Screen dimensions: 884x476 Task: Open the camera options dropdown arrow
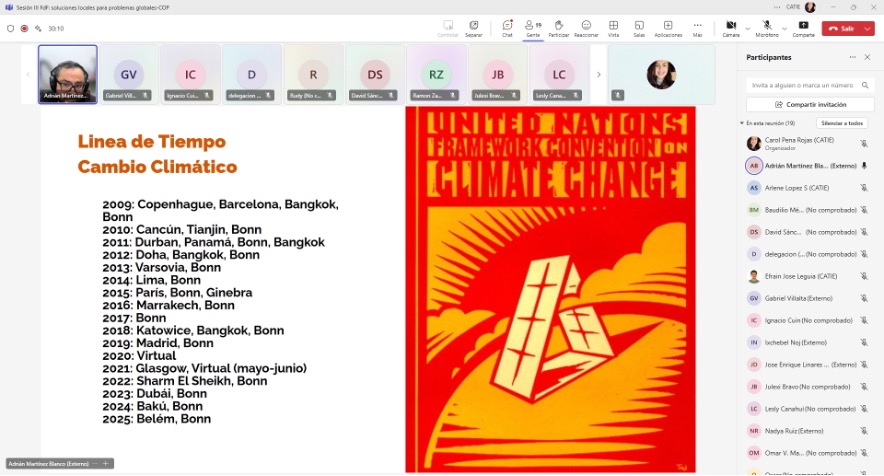748,28
